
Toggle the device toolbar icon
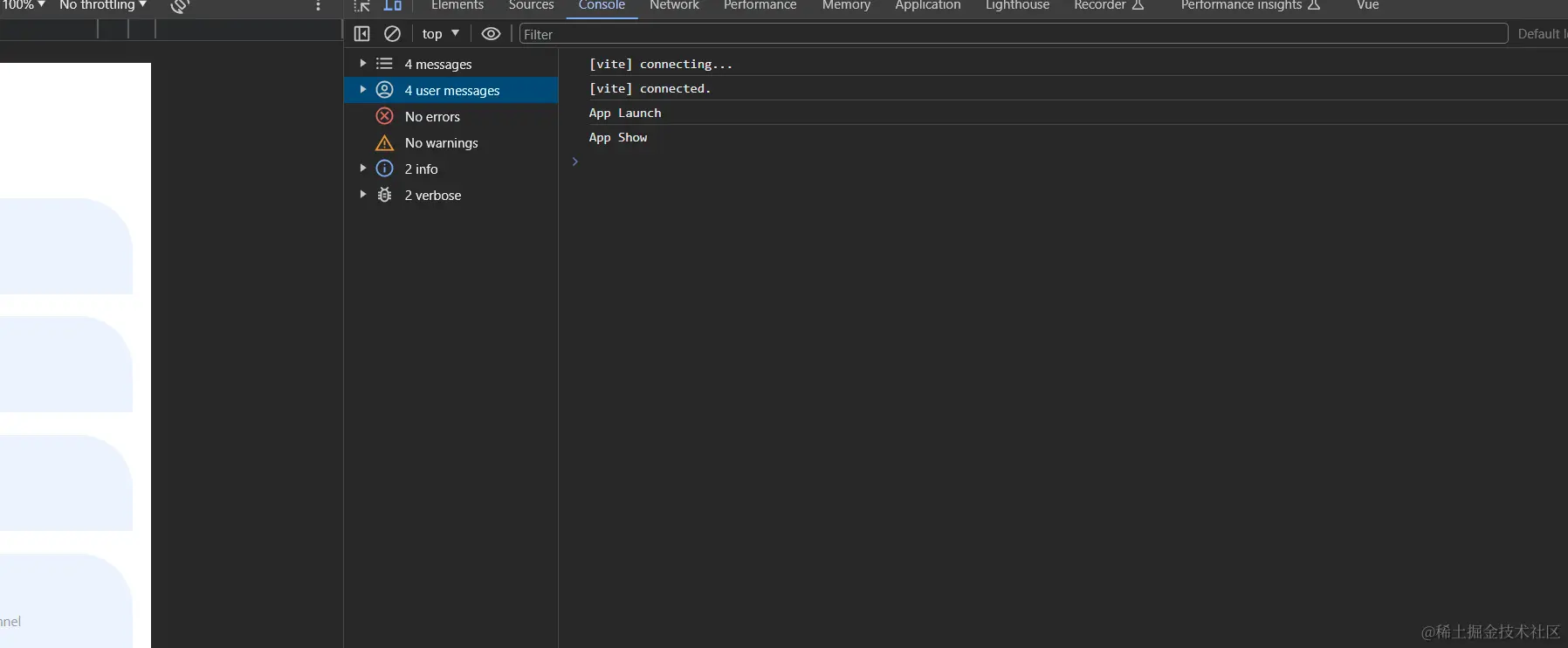click(393, 5)
